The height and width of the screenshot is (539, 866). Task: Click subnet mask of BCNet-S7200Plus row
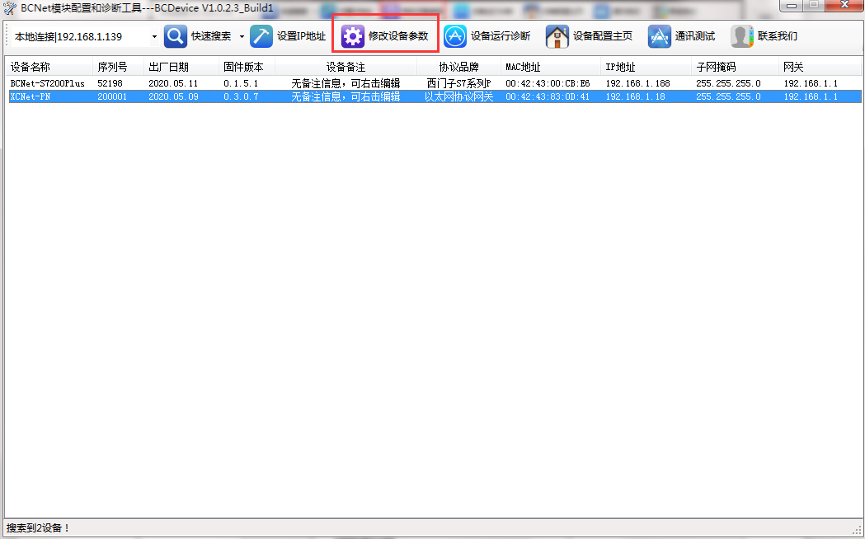click(728, 83)
